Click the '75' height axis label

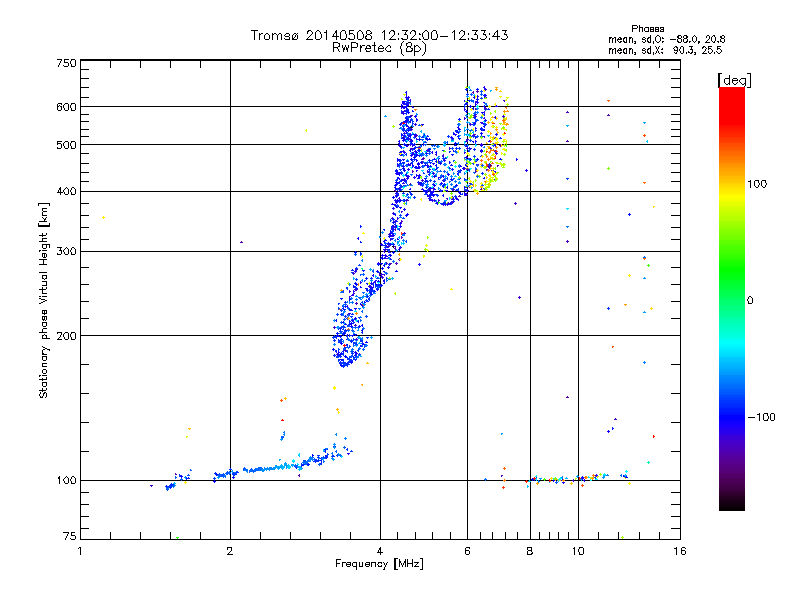70,536
